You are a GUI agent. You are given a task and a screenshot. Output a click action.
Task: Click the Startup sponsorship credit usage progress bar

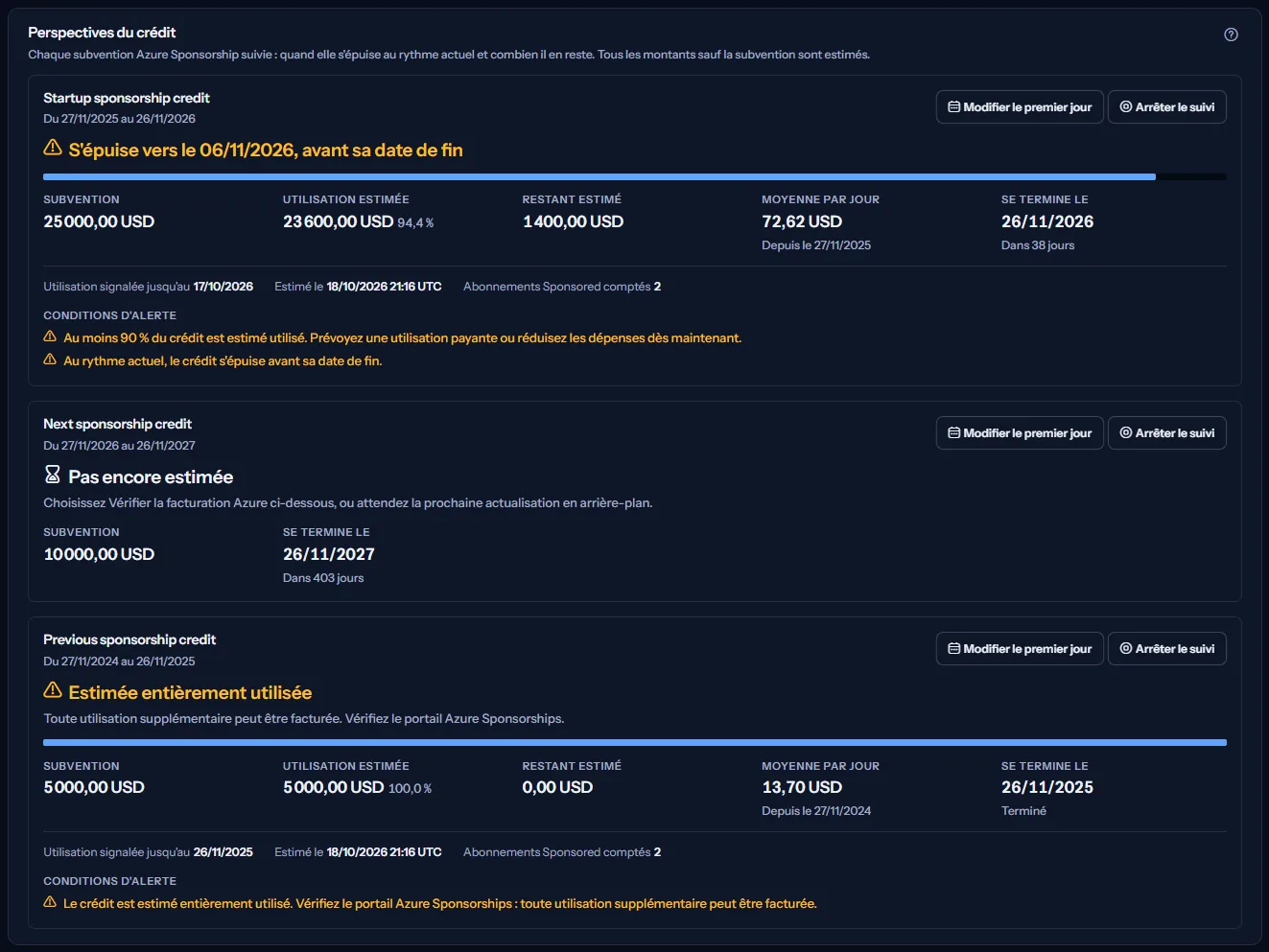pyautogui.click(x=635, y=177)
